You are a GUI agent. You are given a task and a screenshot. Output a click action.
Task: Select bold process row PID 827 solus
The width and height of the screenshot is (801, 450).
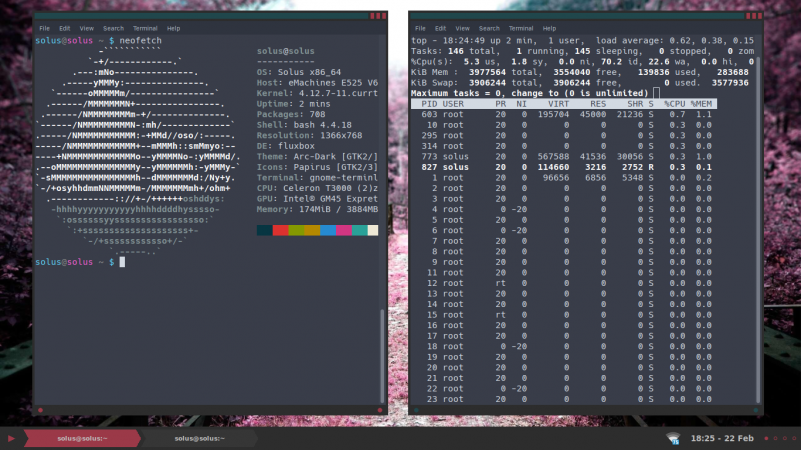point(564,167)
